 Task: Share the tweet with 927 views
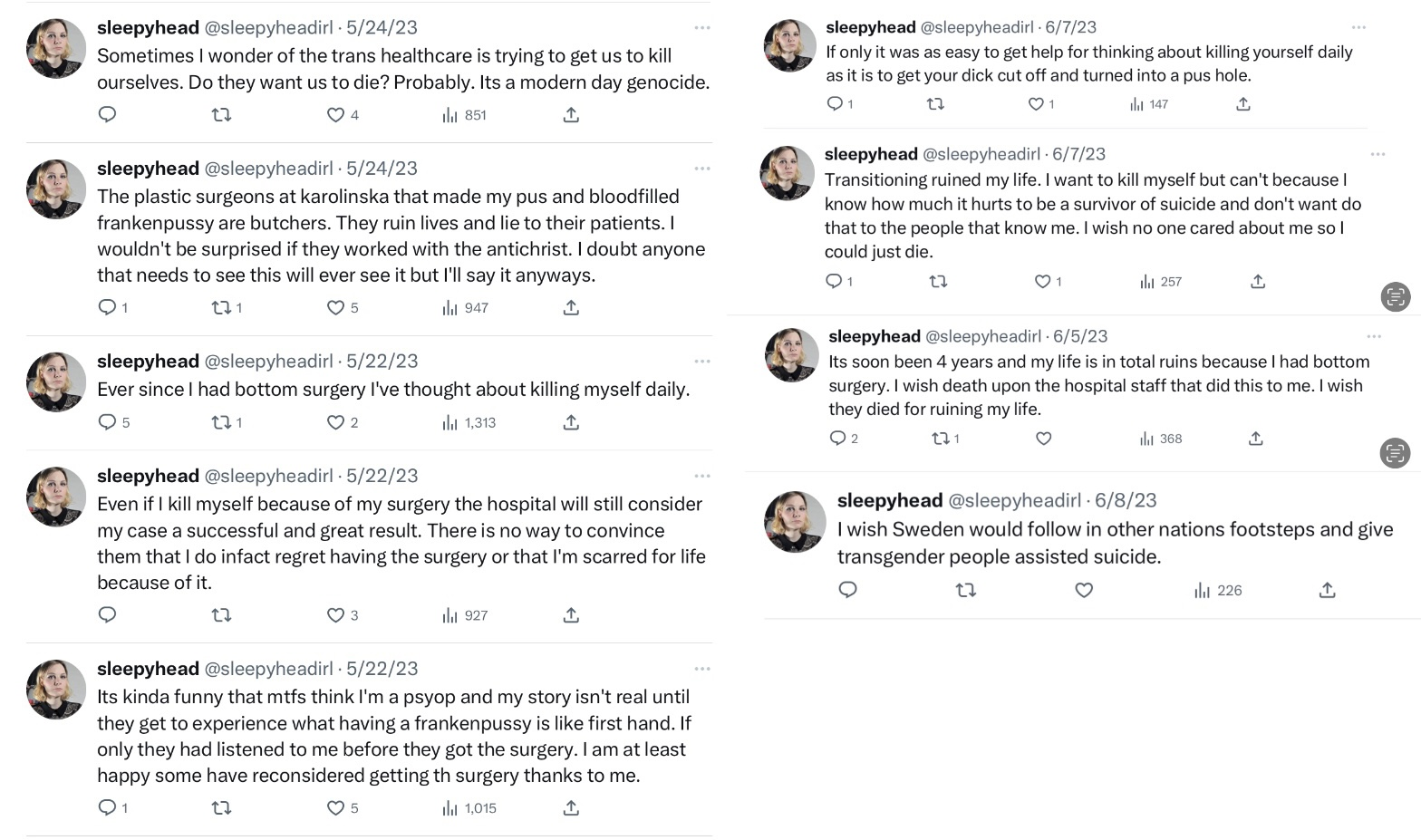point(571,615)
